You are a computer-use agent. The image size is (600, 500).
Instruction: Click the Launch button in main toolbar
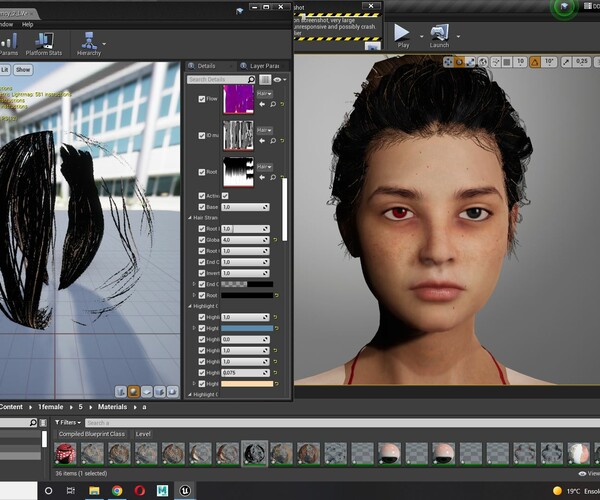coord(439,36)
